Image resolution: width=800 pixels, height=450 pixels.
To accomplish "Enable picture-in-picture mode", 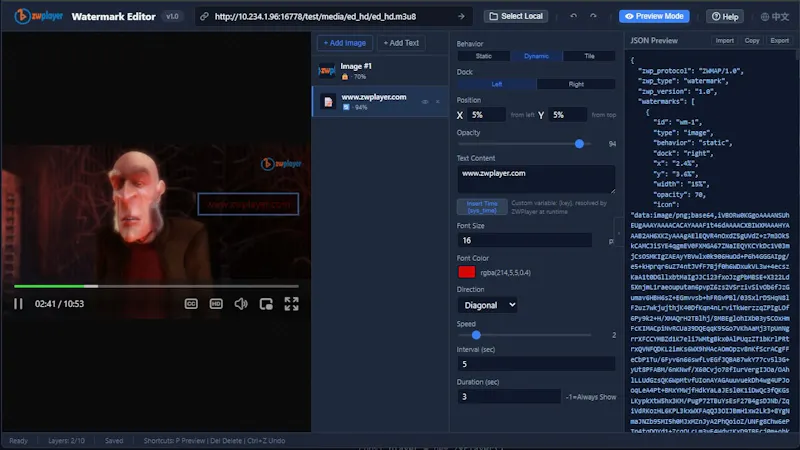I will coord(266,304).
